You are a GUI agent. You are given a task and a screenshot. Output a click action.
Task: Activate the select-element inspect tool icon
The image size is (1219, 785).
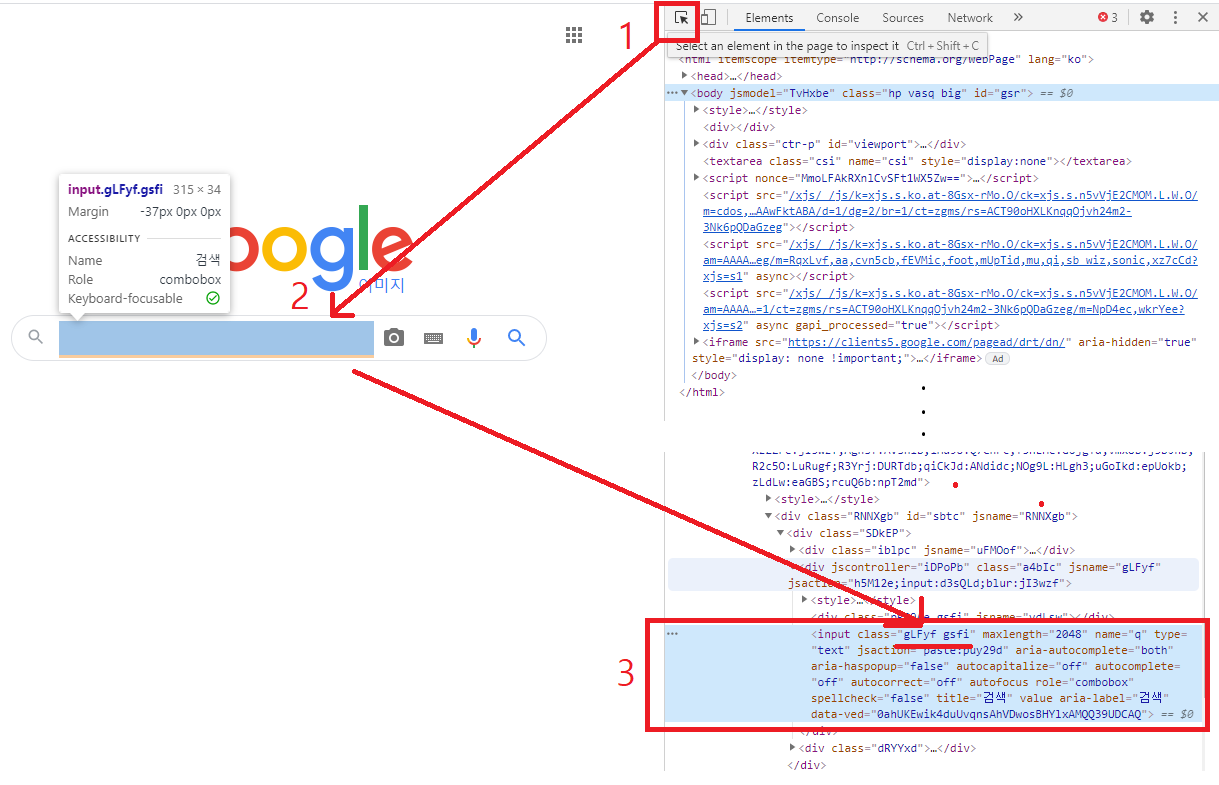[682, 18]
